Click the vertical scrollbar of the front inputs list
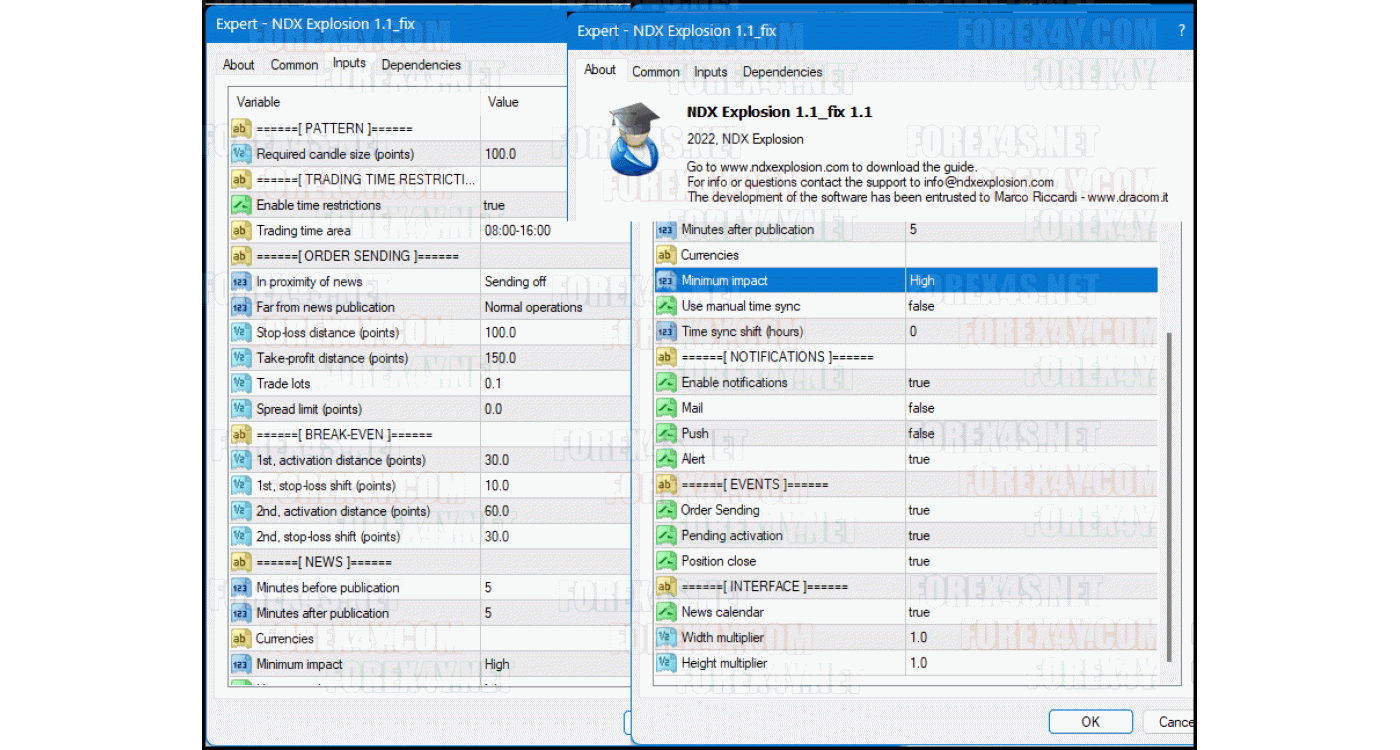1400x750 pixels. click(1167, 496)
